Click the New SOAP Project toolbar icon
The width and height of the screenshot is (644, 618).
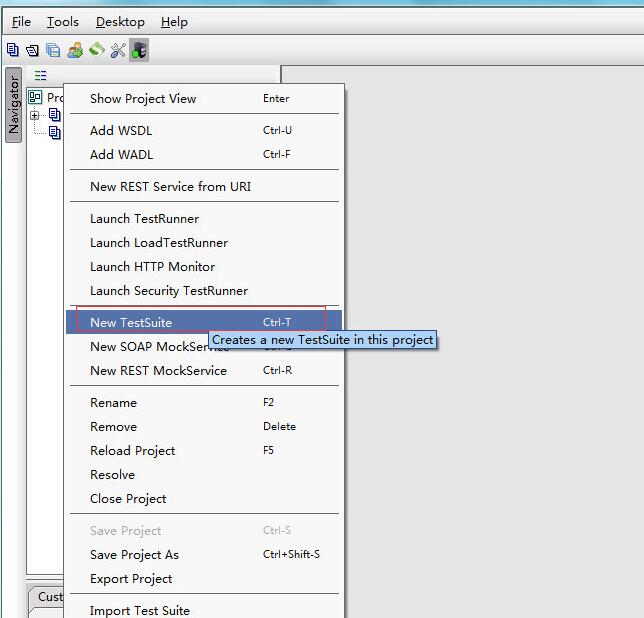coord(13,50)
